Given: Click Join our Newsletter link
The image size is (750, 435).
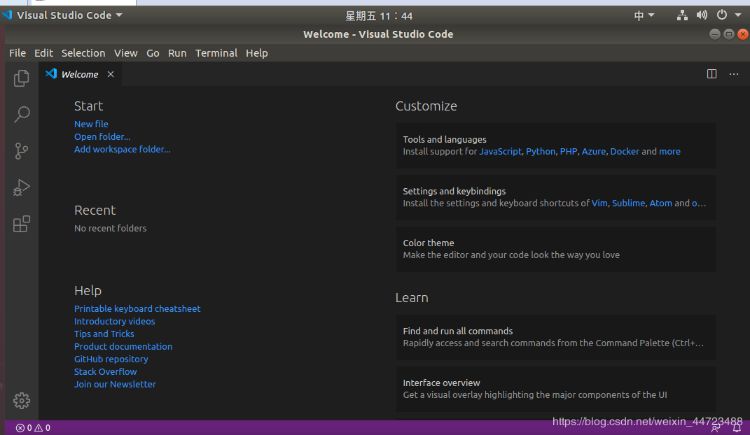Looking at the screenshot, I should pyautogui.click(x=115, y=384).
